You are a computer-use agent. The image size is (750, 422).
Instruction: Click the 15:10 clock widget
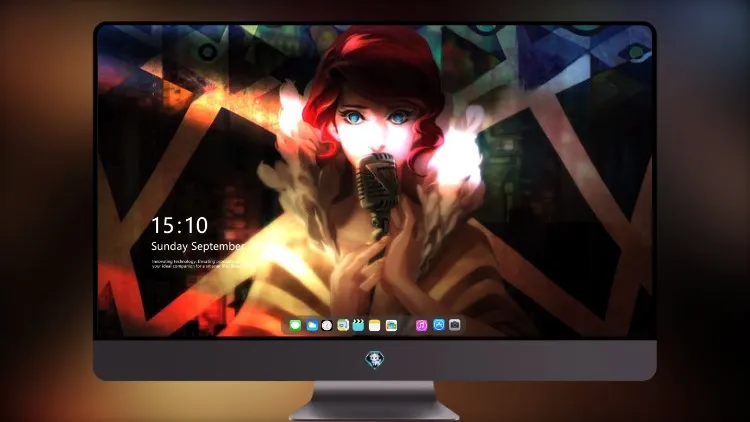tap(179, 225)
